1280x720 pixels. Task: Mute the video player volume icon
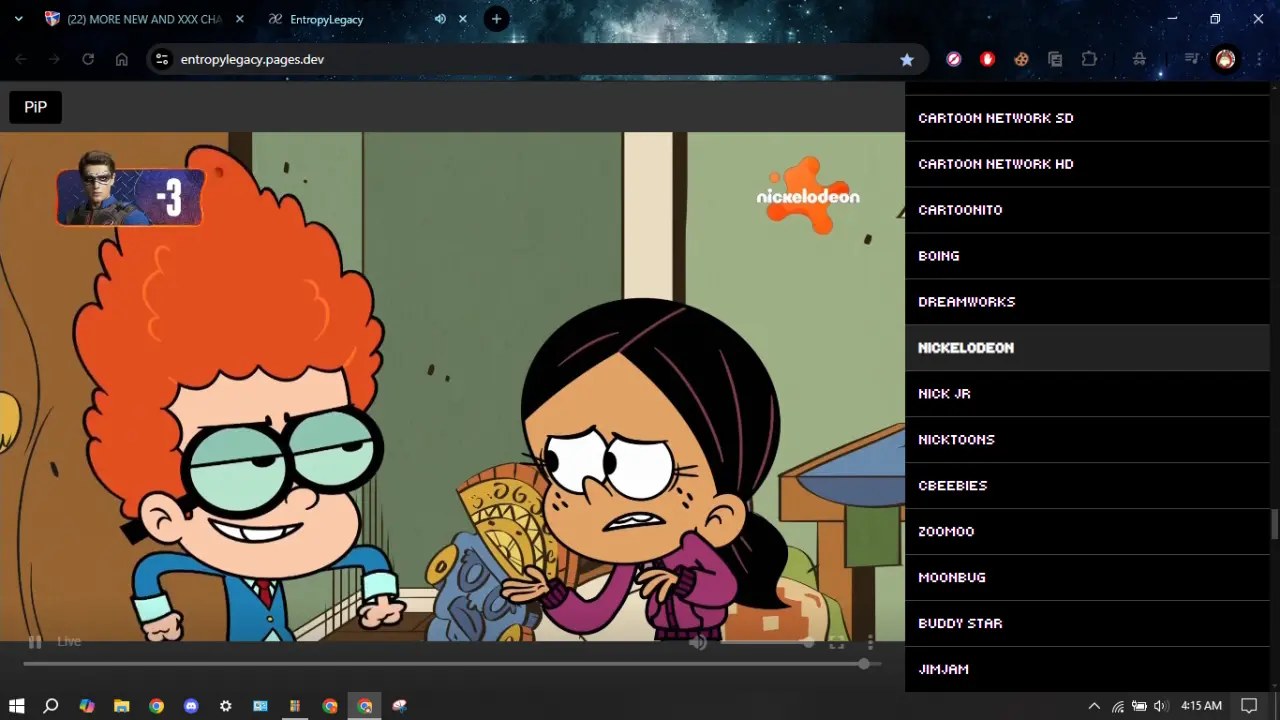coord(698,642)
